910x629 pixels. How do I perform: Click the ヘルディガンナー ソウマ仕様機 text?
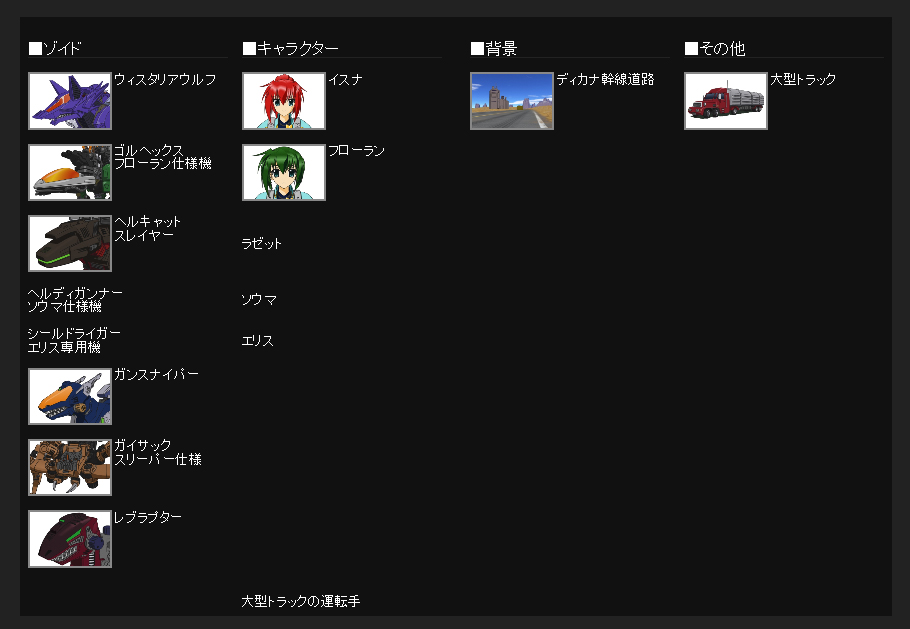pos(75,300)
